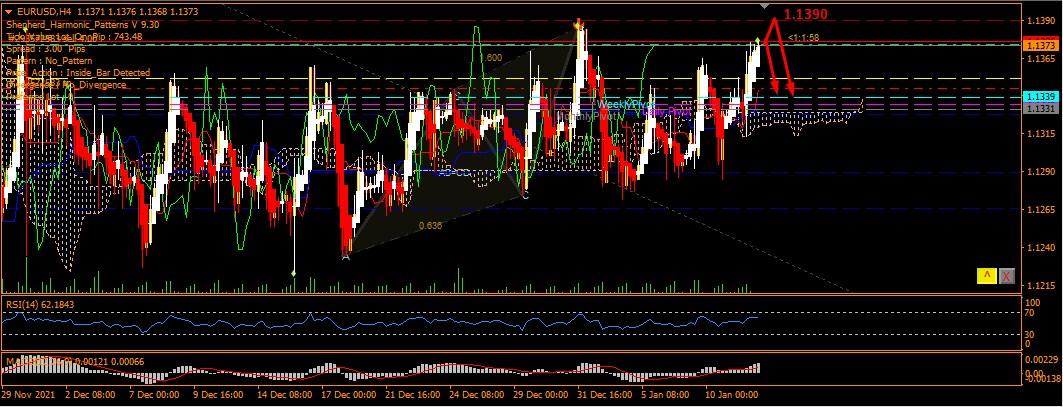Select the red 1.1390 target text label
Image resolution: width=1063 pixels, height=407 pixels.
804,16
